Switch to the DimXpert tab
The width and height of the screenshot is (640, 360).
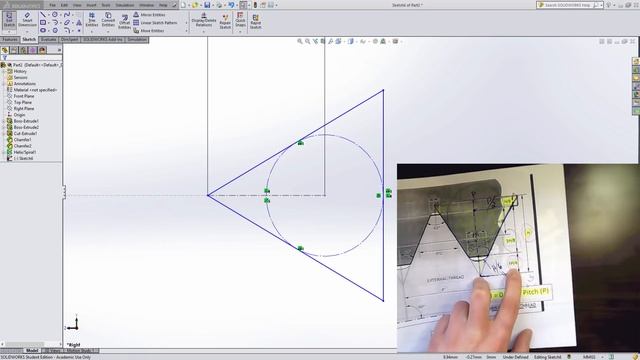[70, 40]
